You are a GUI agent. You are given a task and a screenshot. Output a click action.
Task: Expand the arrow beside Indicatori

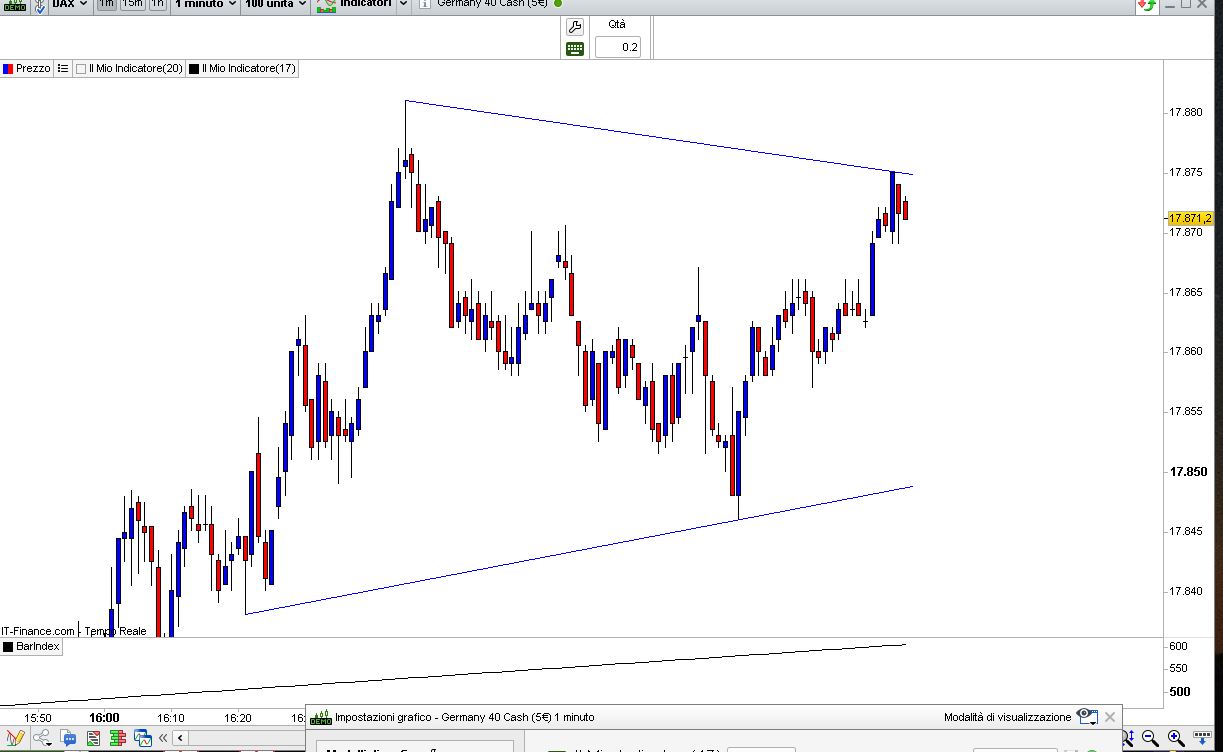point(403,5)
